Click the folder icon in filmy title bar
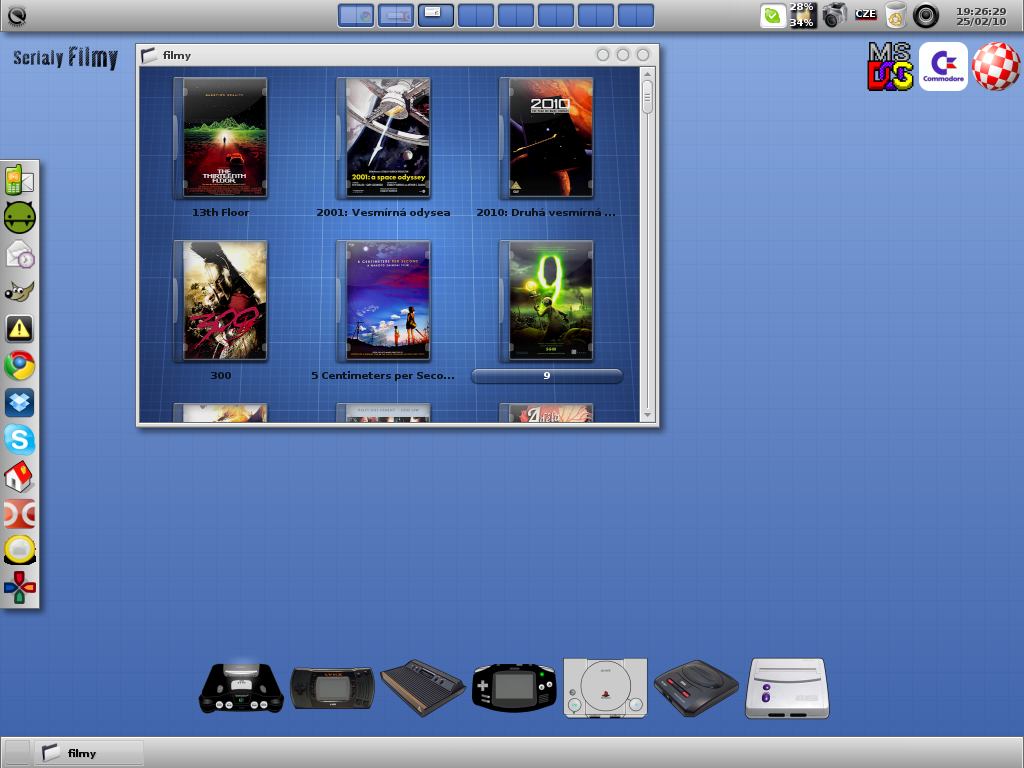Image resolution: width=1024 pixels, height=768 pixels. pyautogui.click(x=150, y=56)
